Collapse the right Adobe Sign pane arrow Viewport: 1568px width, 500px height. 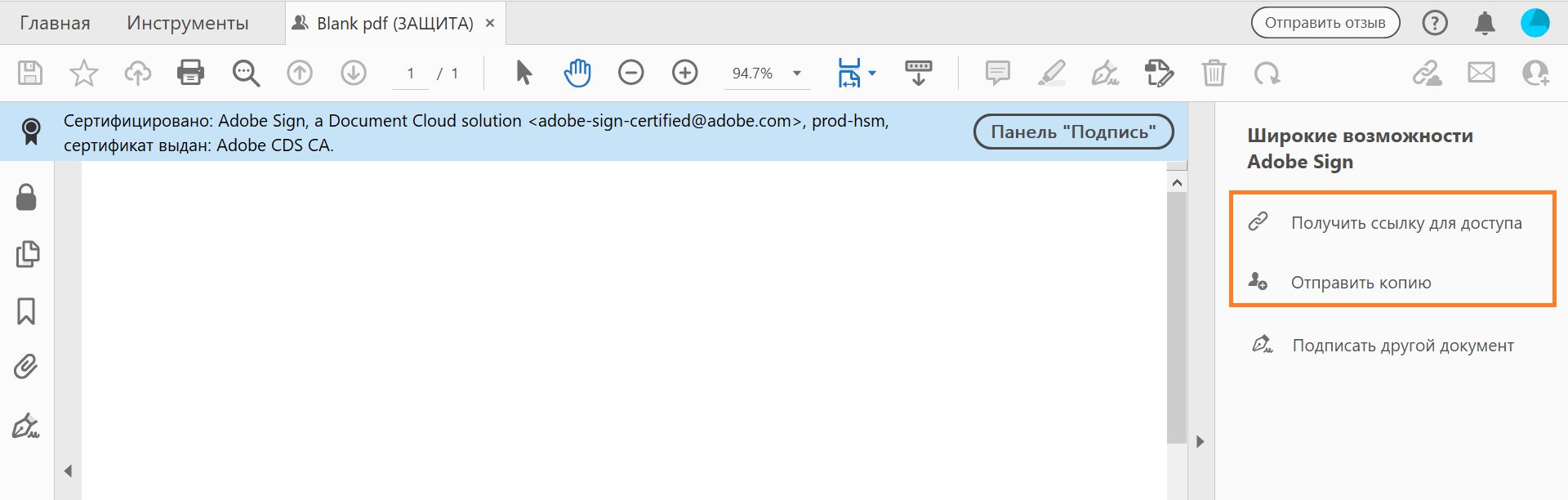pyautogui.click(x=1200, y=441)
